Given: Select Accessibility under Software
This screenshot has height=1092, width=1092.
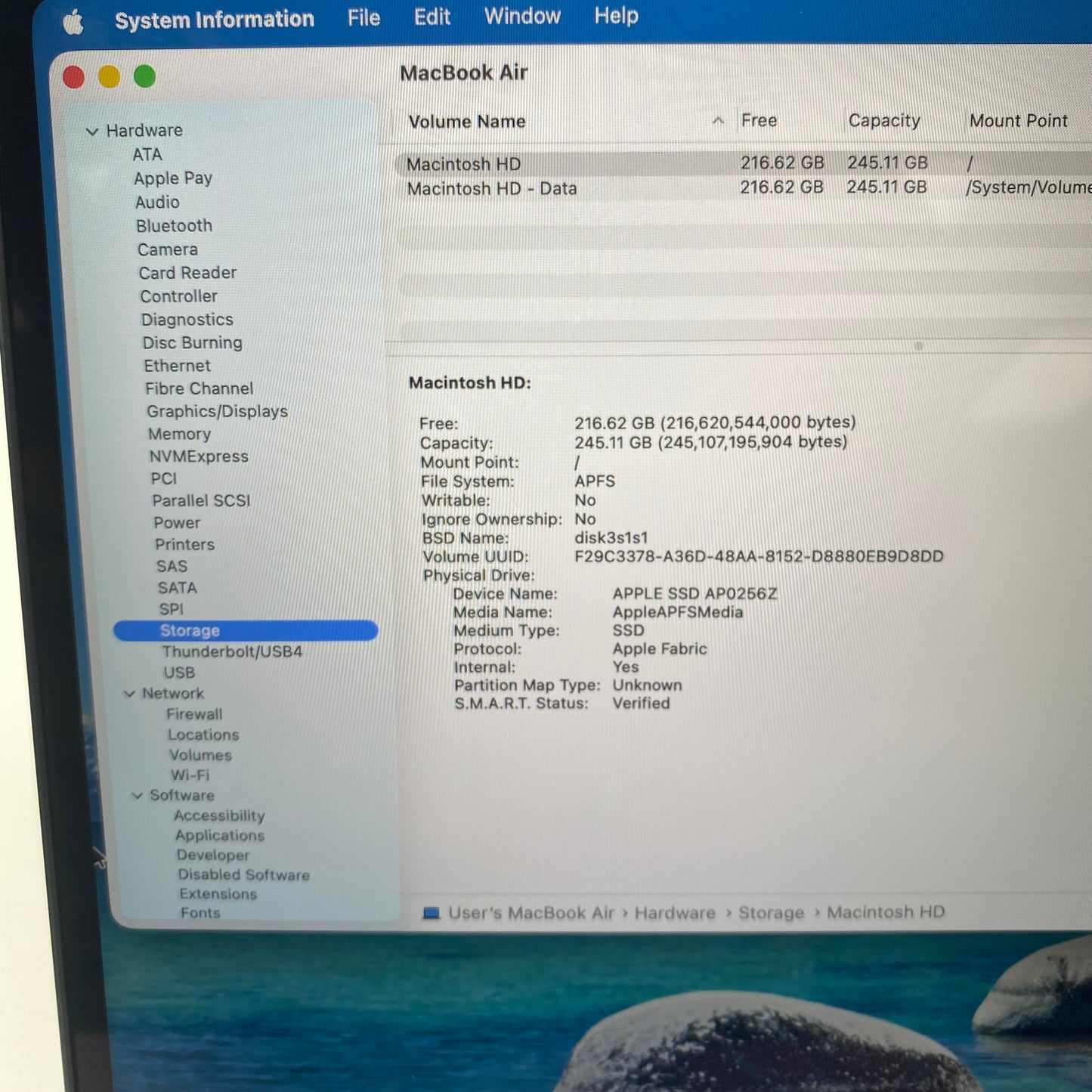Looking at the screenshot, I should [x=220, y=816].
